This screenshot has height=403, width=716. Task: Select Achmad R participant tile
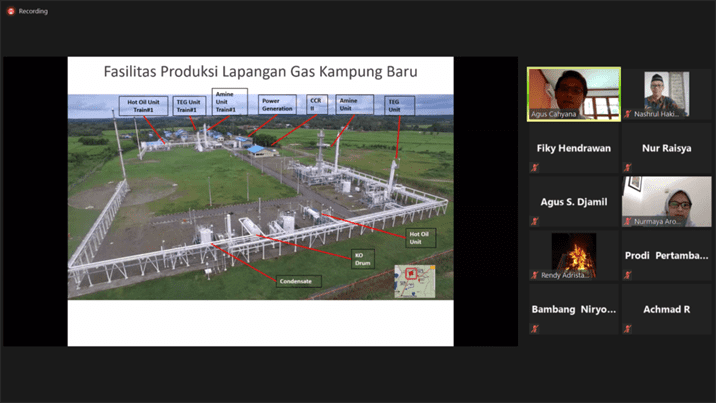point(666,309)
